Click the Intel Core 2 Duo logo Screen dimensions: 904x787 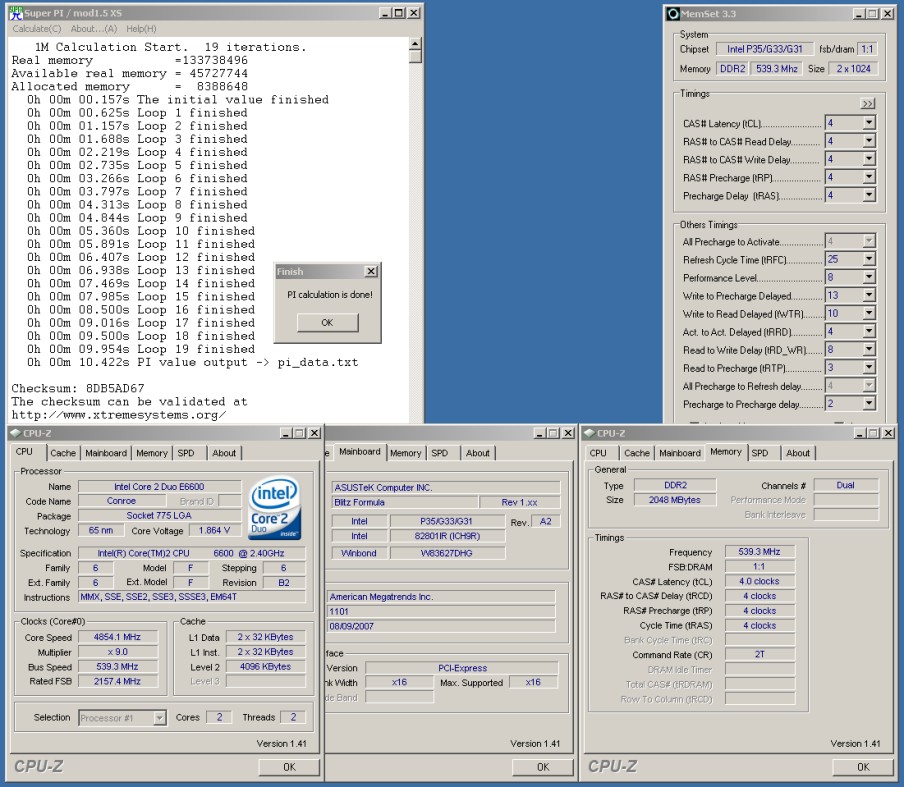click(275, 508)
